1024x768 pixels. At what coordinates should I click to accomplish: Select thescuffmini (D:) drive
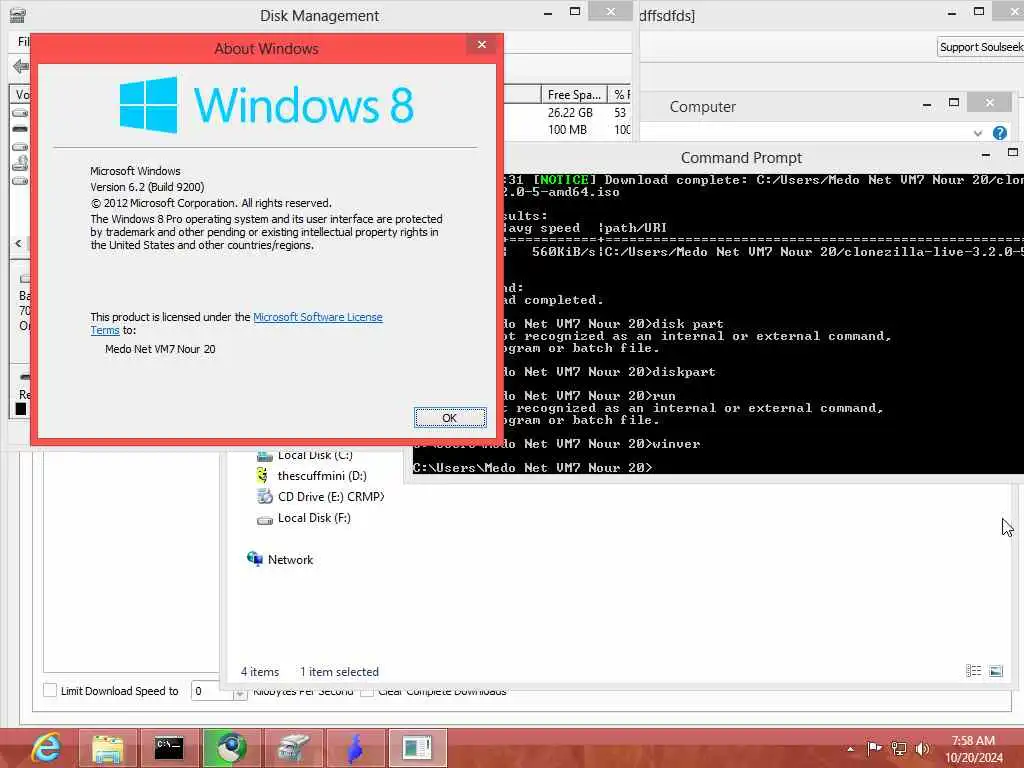tap(322, 475)
